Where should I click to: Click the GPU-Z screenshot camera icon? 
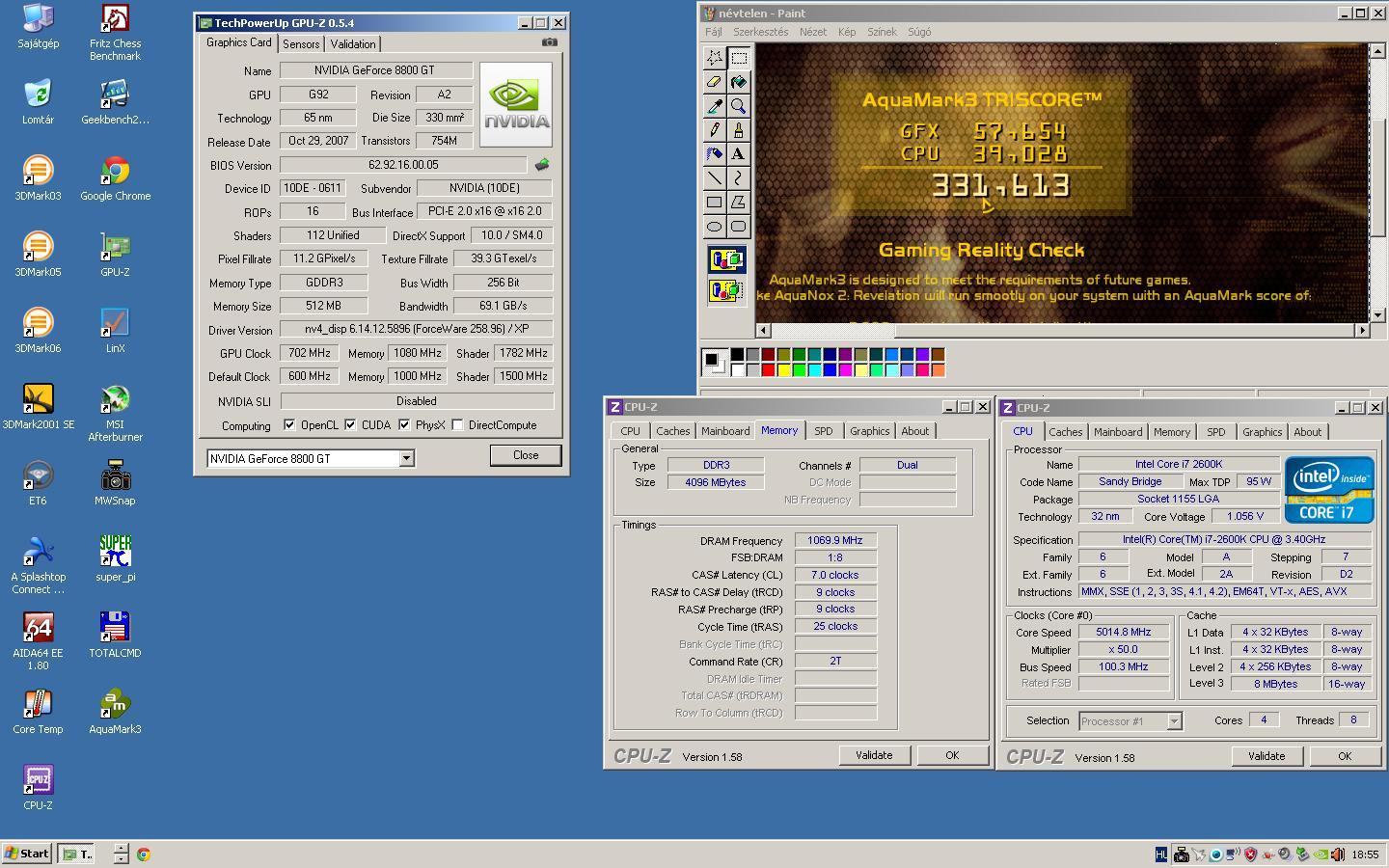pos(549,42)
